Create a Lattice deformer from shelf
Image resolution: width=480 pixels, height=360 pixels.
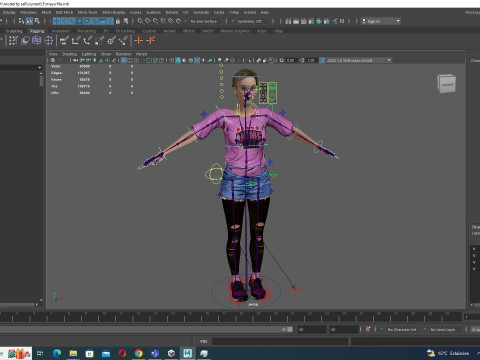click(37, 41)
